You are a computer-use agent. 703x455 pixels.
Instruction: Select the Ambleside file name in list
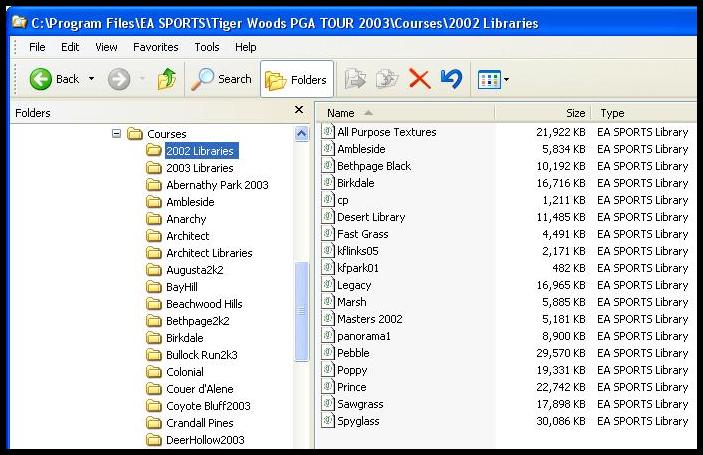click(x=361, y=149)
